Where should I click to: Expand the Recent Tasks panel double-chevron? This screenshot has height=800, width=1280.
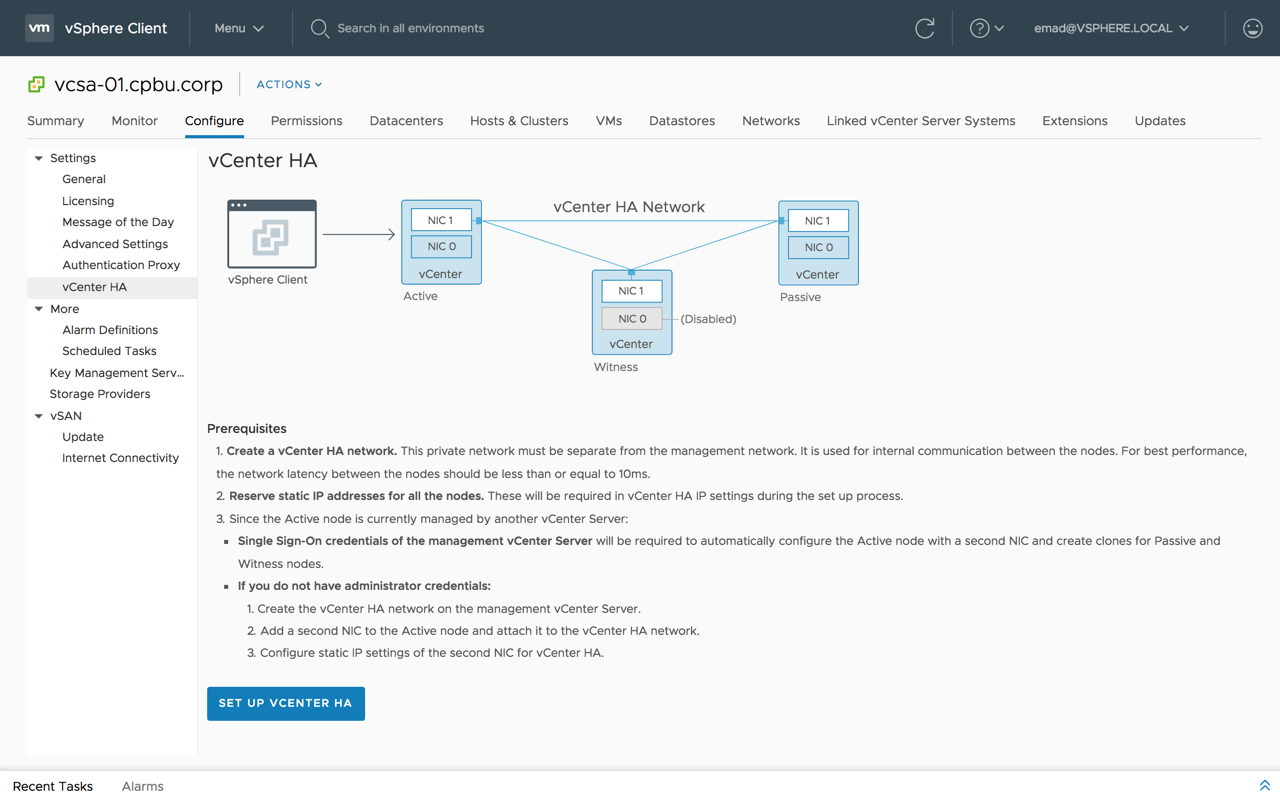tap(1264, 786)
